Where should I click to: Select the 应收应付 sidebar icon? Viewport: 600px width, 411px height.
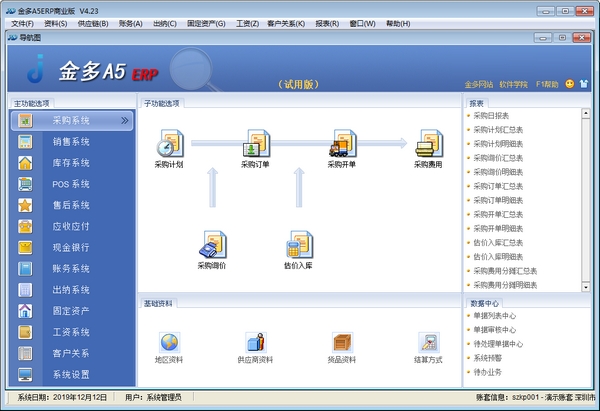pyautogui.click(x=25, y=227)
